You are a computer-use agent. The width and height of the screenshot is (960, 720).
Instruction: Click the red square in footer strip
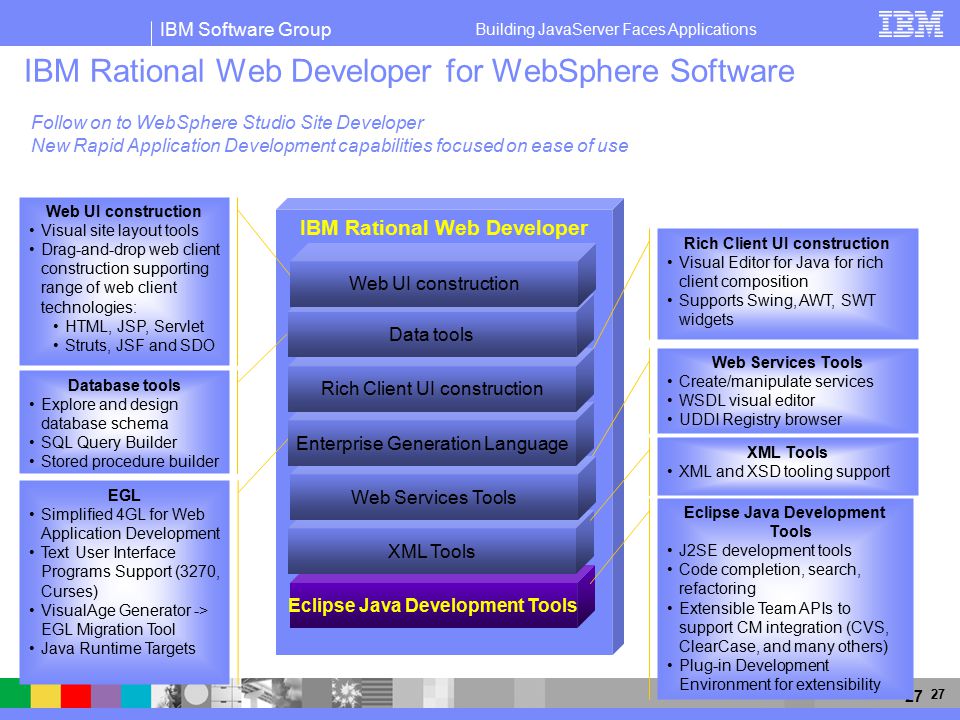(x=76, y=696)
